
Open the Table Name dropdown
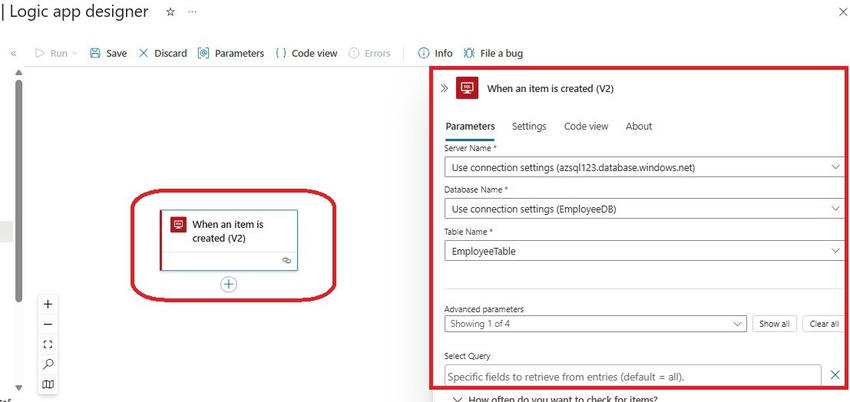click(x=645, y=251)
